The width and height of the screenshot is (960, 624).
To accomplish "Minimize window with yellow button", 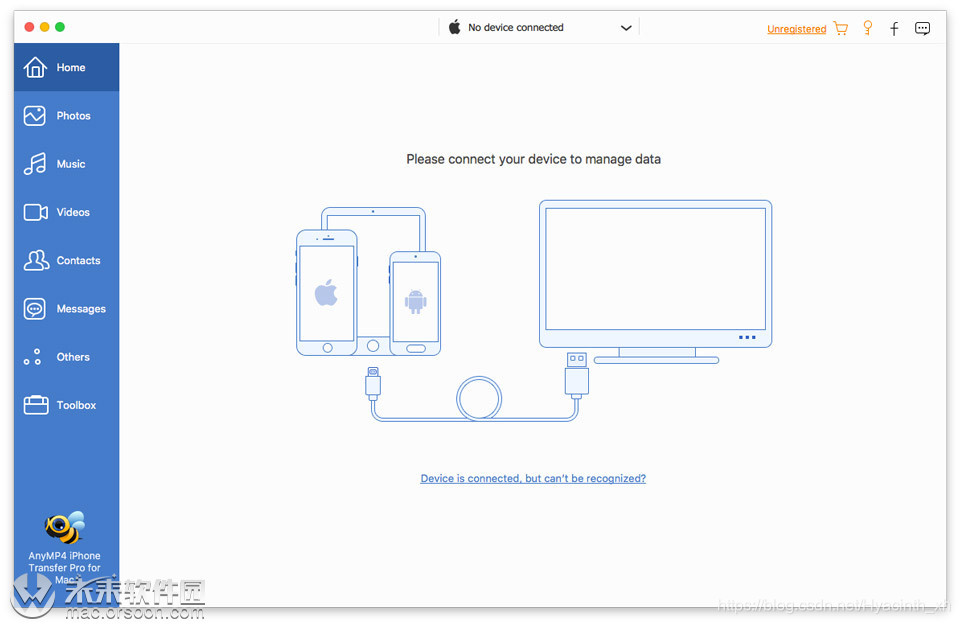I will pos(44,27).
